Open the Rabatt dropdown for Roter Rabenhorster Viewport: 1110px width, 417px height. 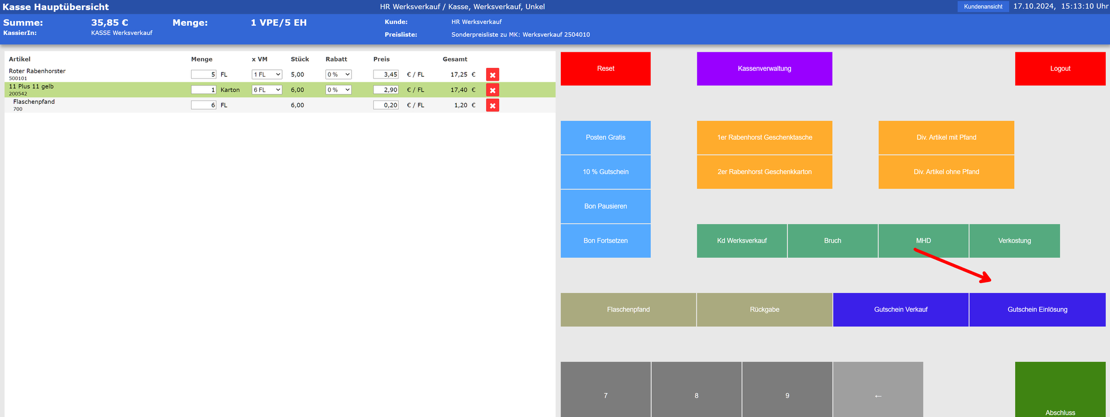point(338,75)
